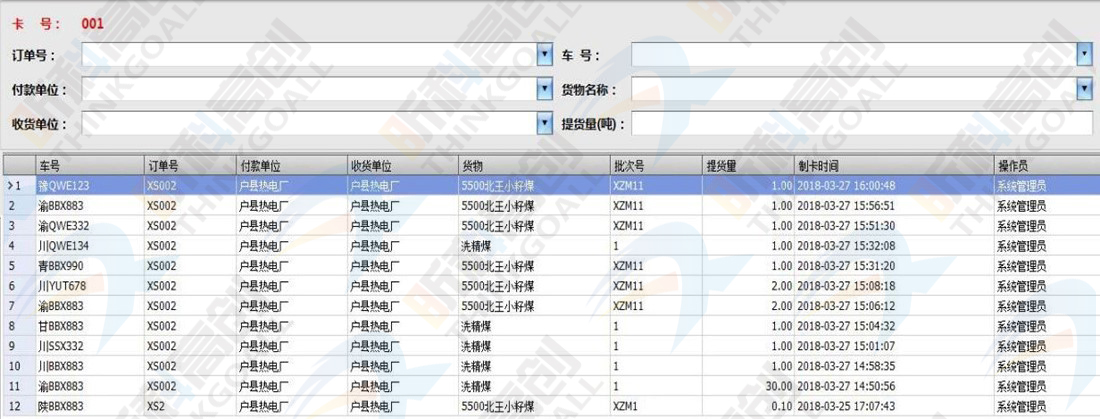Click timestamp 2018-03-27 14:58:35
This screenshot has height=419, width=1100.
(x=846, y=366)
